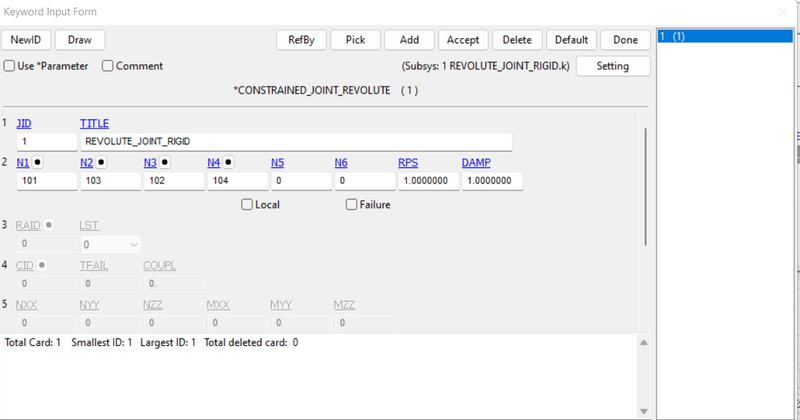Click message panel scroll down arrow

pyautogui.click(x=644, y=411)
